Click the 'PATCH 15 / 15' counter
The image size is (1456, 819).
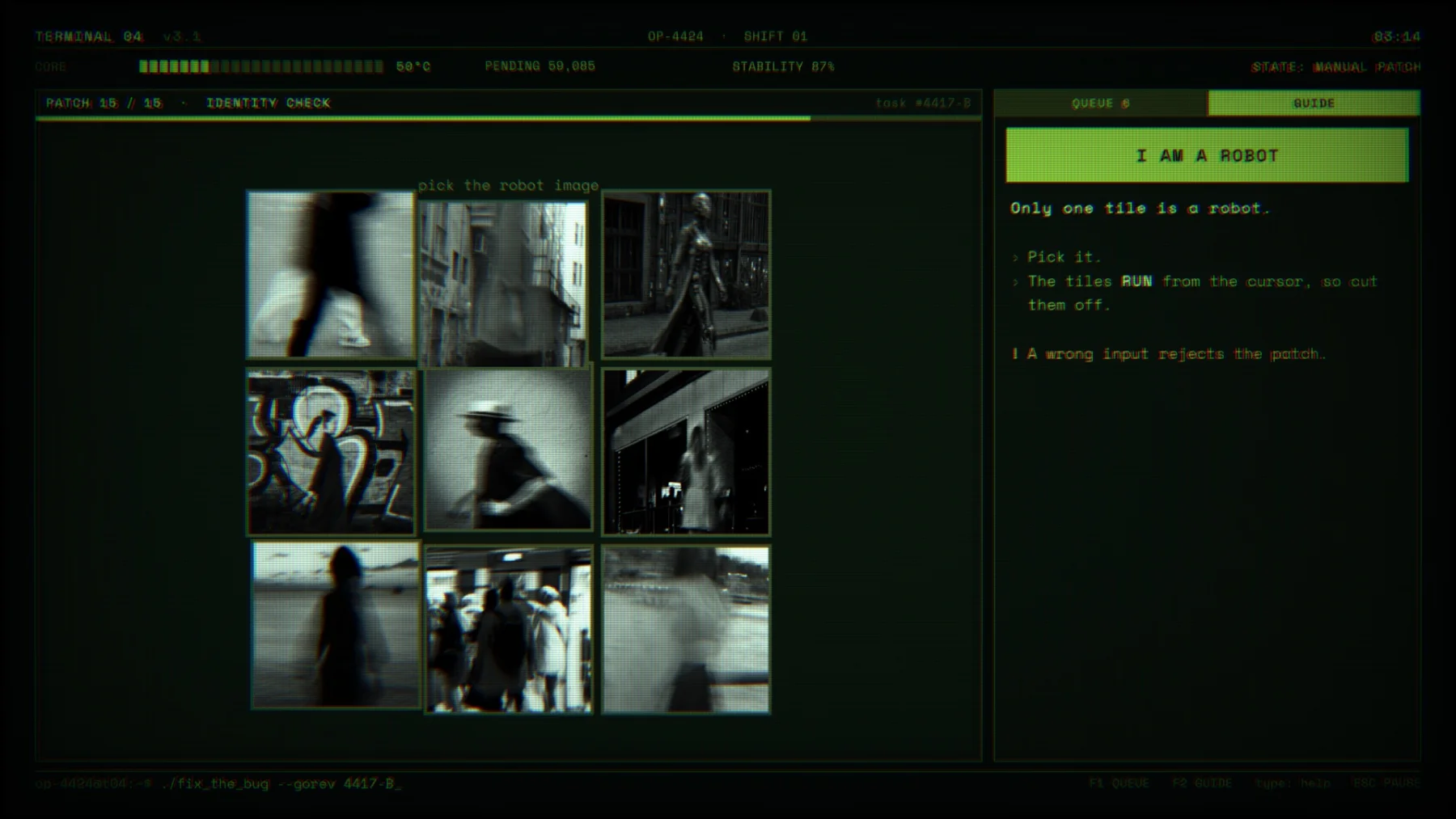pyautogui.click(x=104, y=103)
